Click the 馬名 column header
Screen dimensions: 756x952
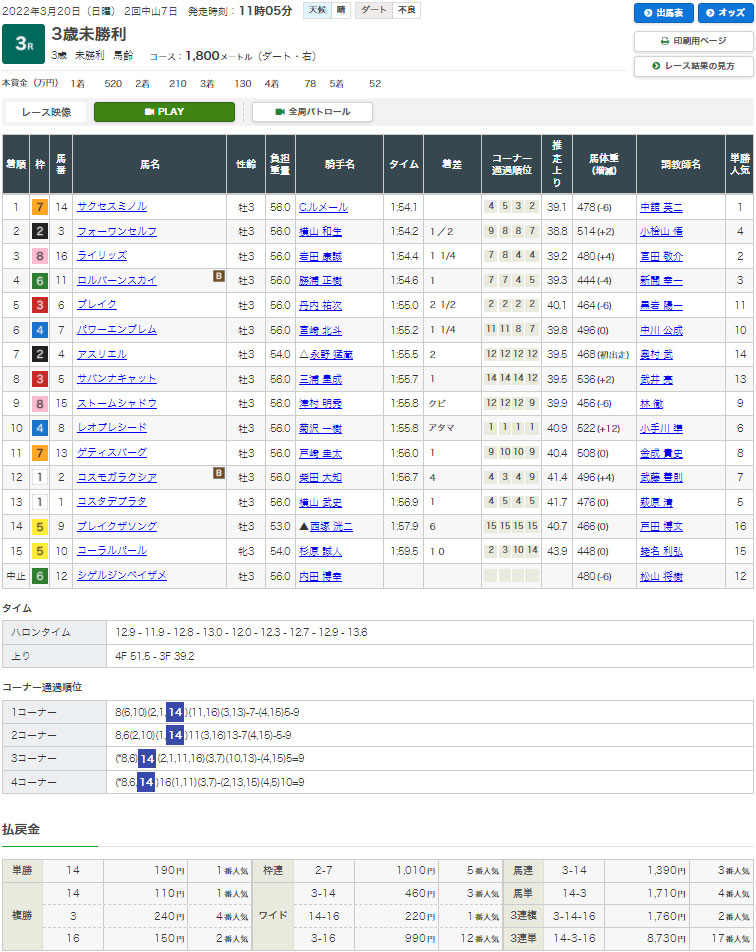click(149, 163)
